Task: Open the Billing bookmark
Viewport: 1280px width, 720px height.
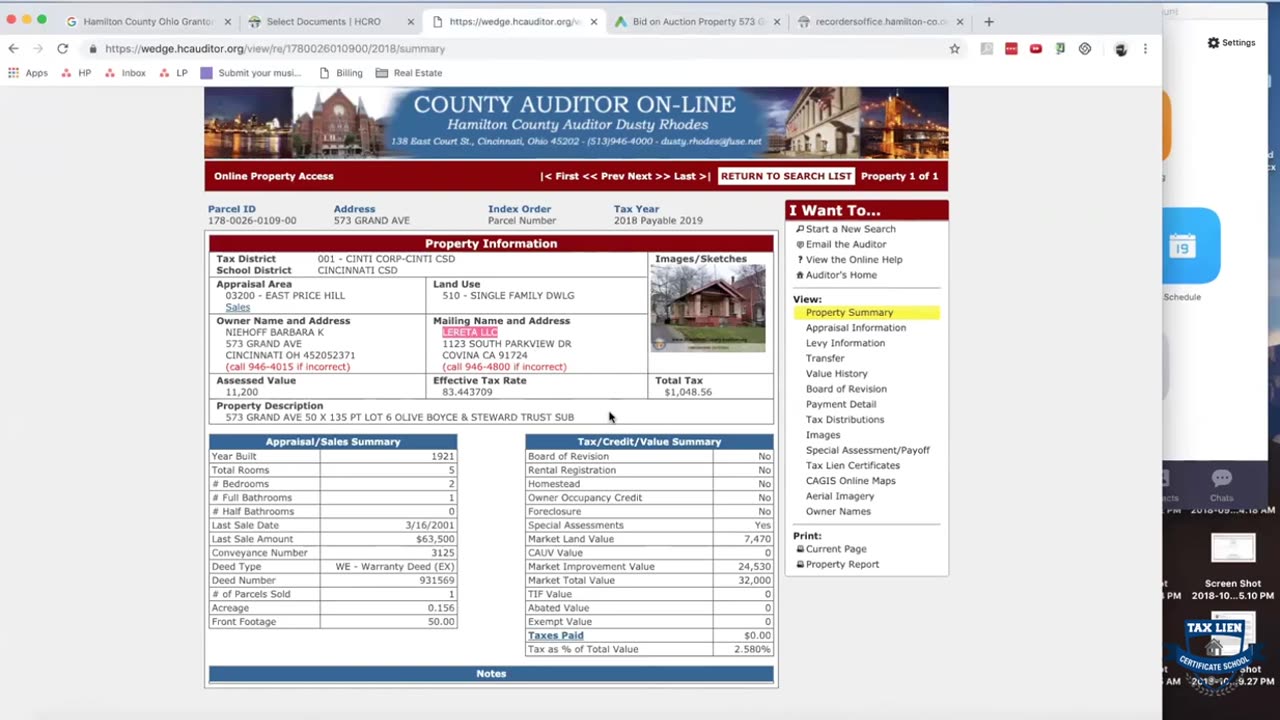Action: click(x=340, y=73)
